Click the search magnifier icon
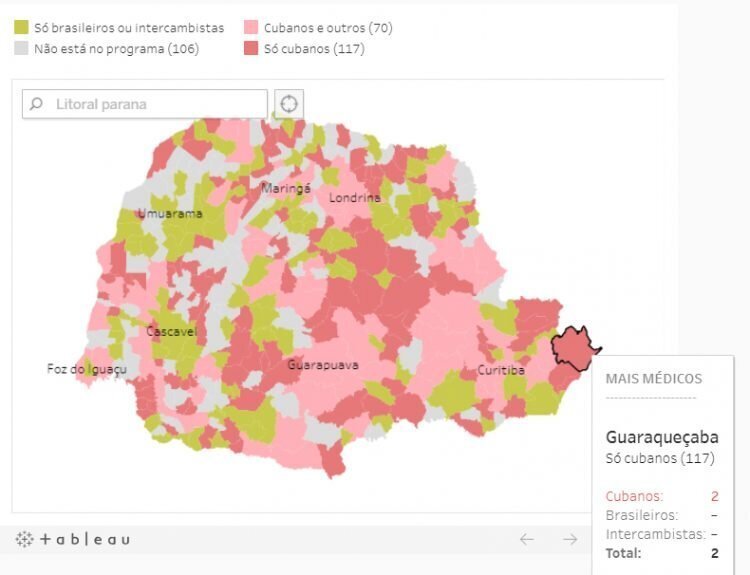750x575 pixels. click(36, 104)
